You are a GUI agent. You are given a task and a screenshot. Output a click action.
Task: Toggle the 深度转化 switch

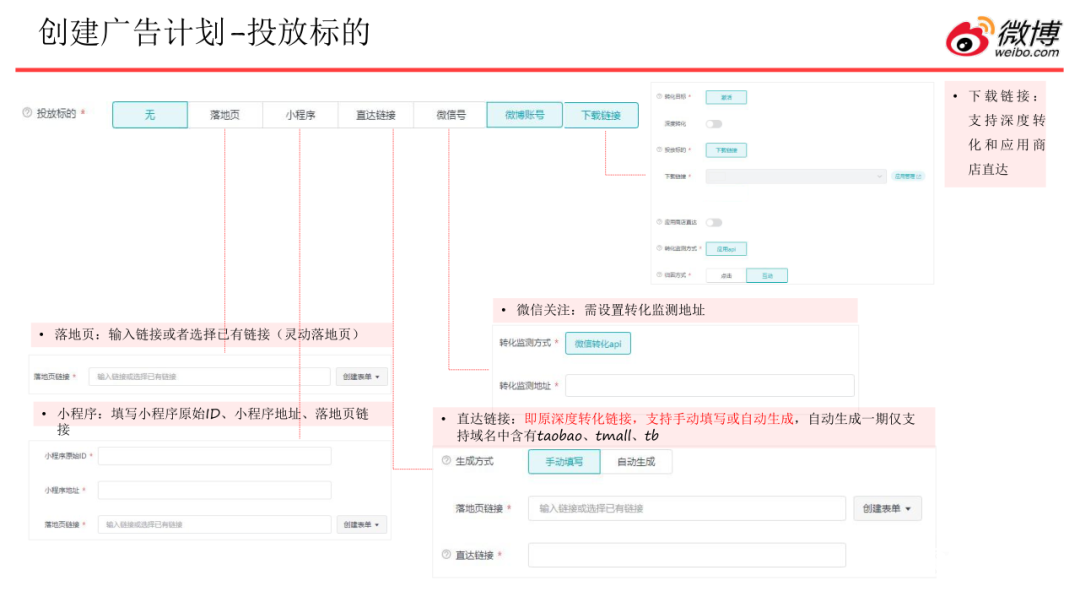(x=714, y=124)
